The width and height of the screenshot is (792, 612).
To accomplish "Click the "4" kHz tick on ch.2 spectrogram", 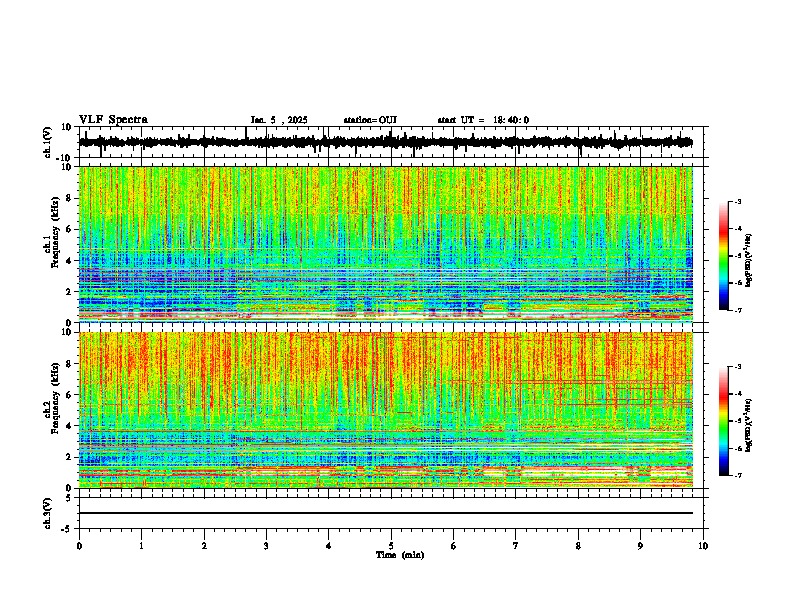I will point(70,426).
